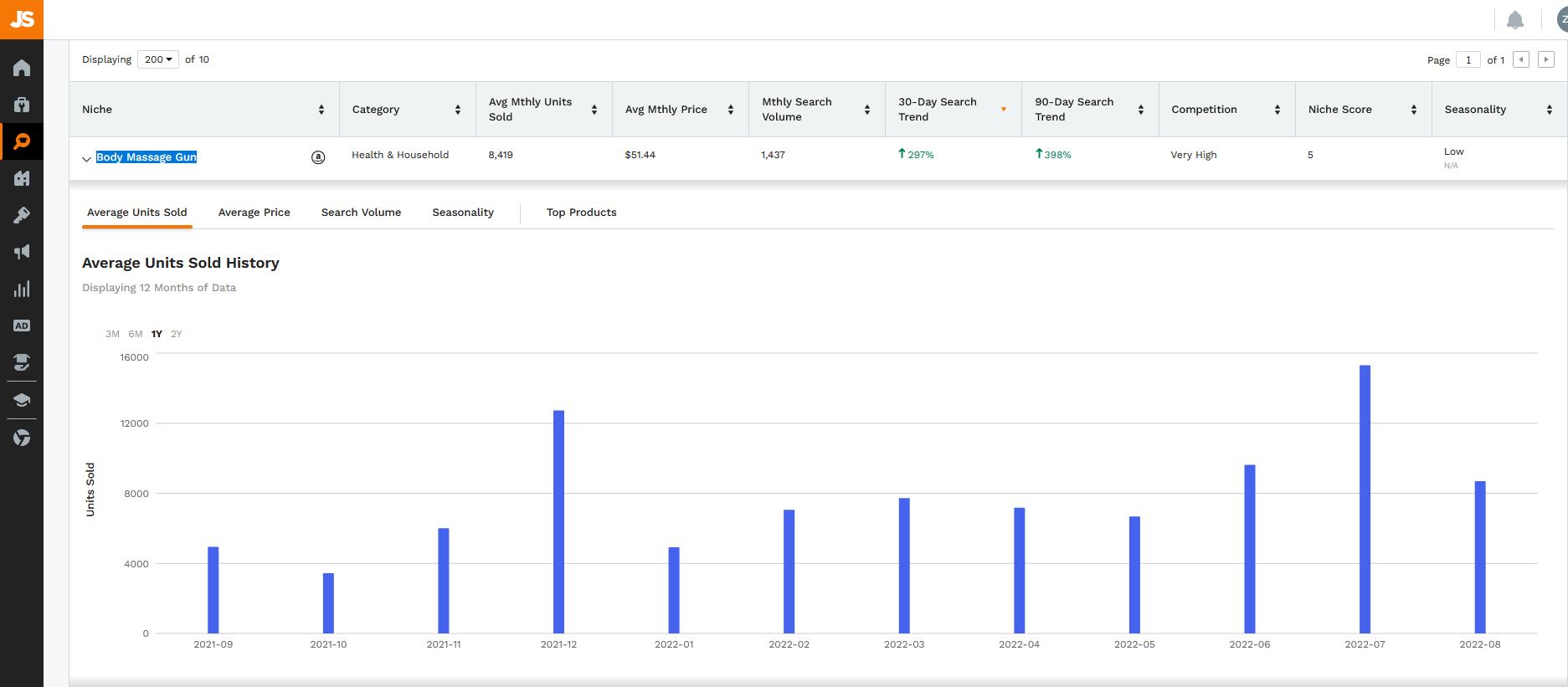Screen dimensions: 1568x687
Task: Collapse the Body Massage Gun row
Action: point(86,158)
